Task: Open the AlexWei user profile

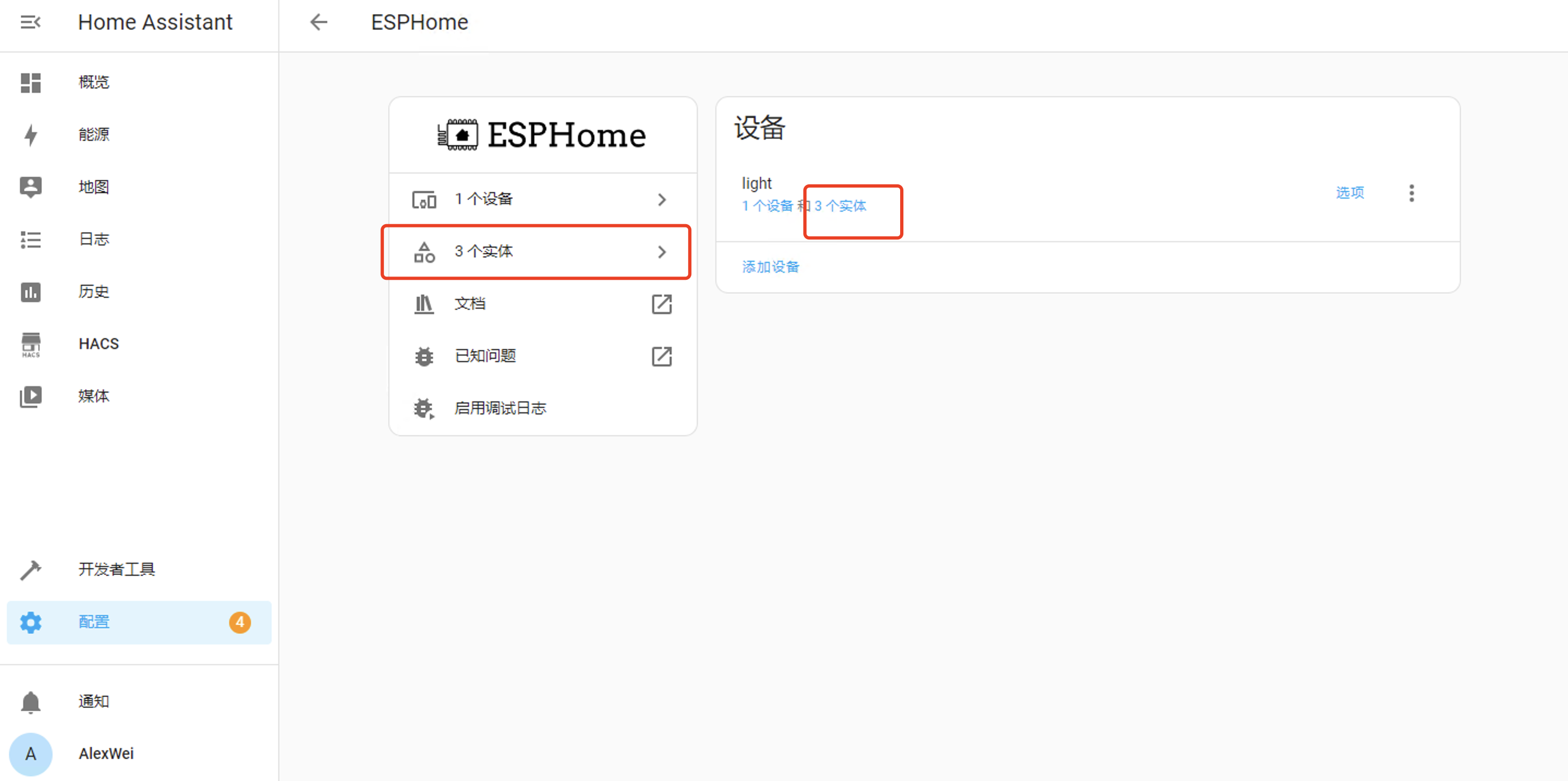Action: click(x=106, y=754)
